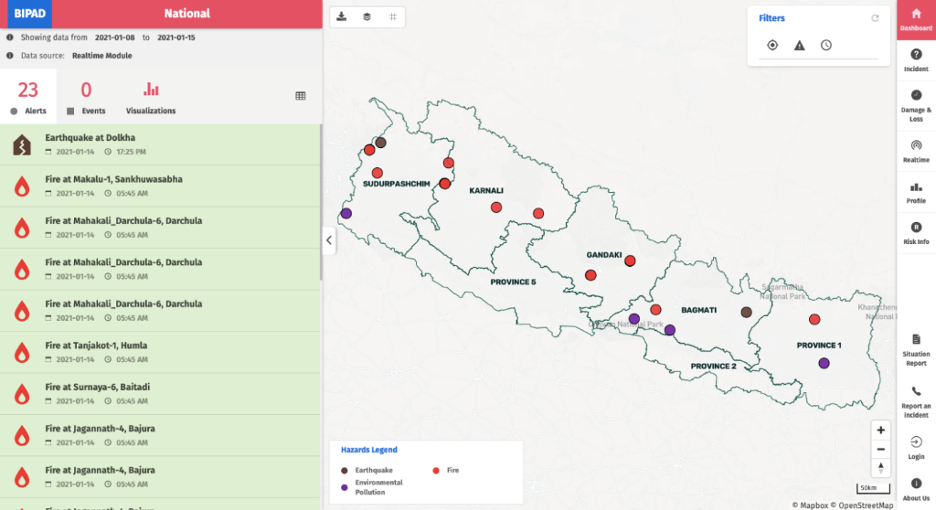Select the location filter icon
The image size is (936, 510).
pyautogui.click(x=772, y=45)
